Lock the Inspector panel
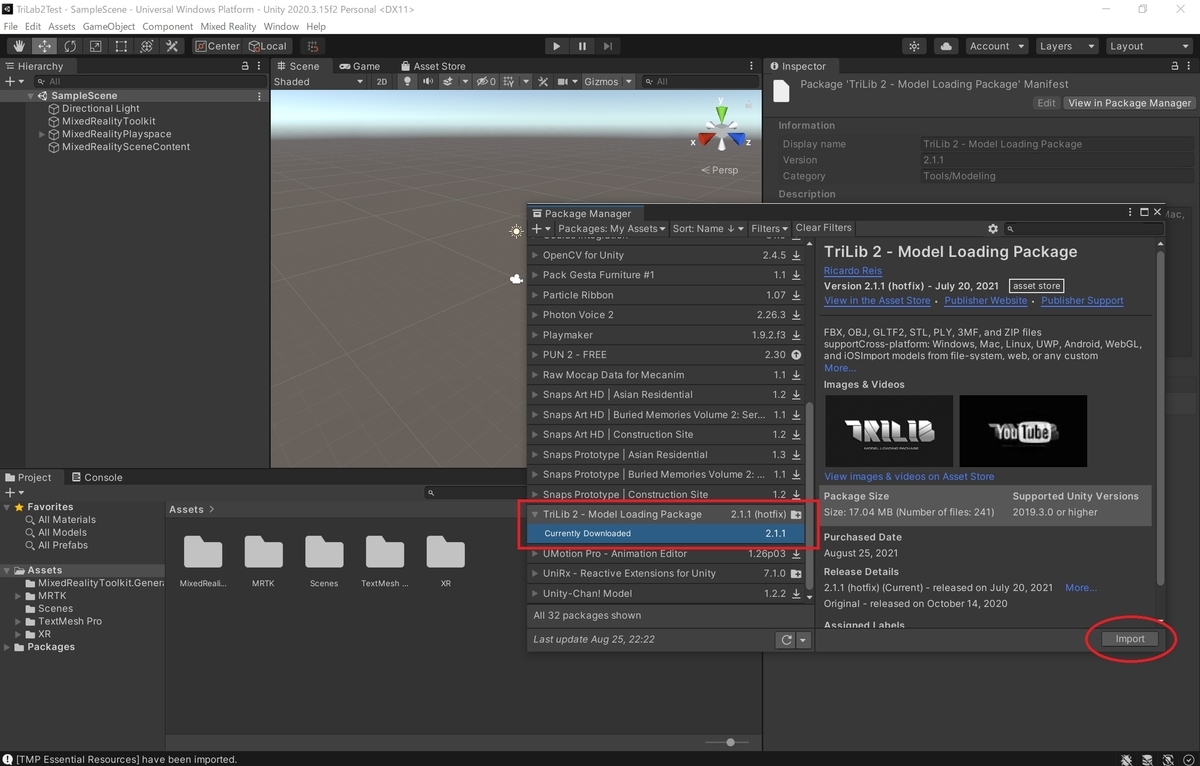1200x766 pixels. click(1177, 66)
